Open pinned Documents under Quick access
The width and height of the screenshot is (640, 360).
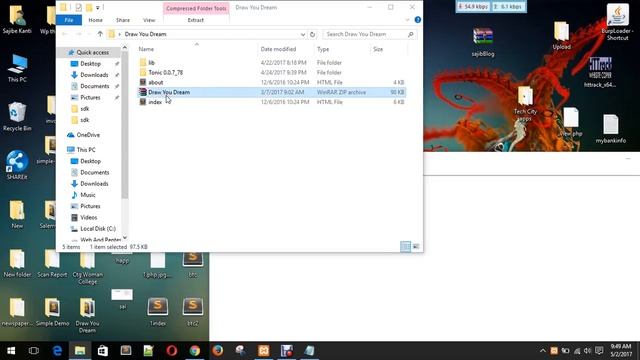[94, 86]
